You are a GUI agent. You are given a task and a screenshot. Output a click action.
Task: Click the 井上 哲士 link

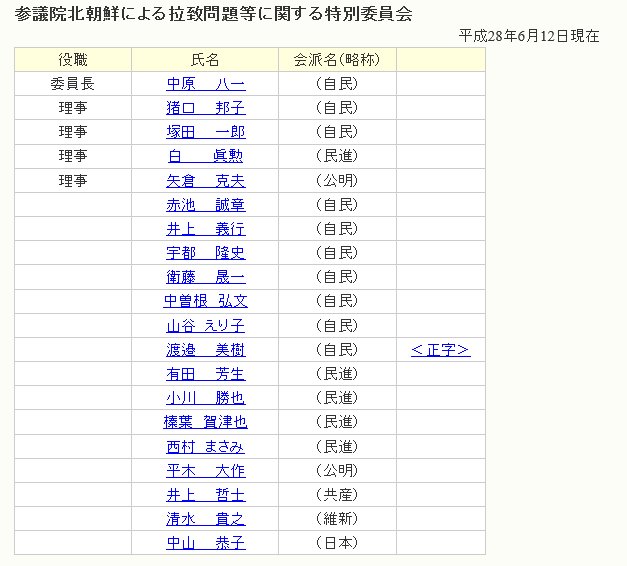(x=206, y=495)
